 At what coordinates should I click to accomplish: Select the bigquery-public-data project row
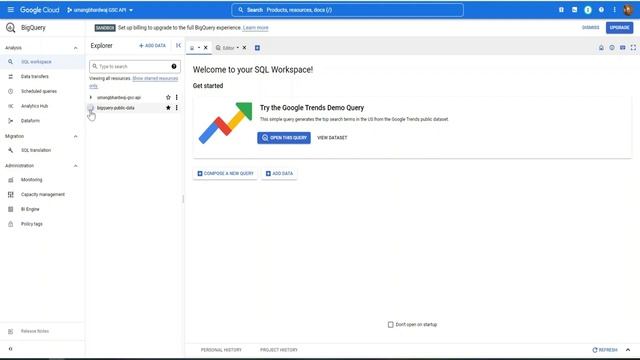(134, 108)
